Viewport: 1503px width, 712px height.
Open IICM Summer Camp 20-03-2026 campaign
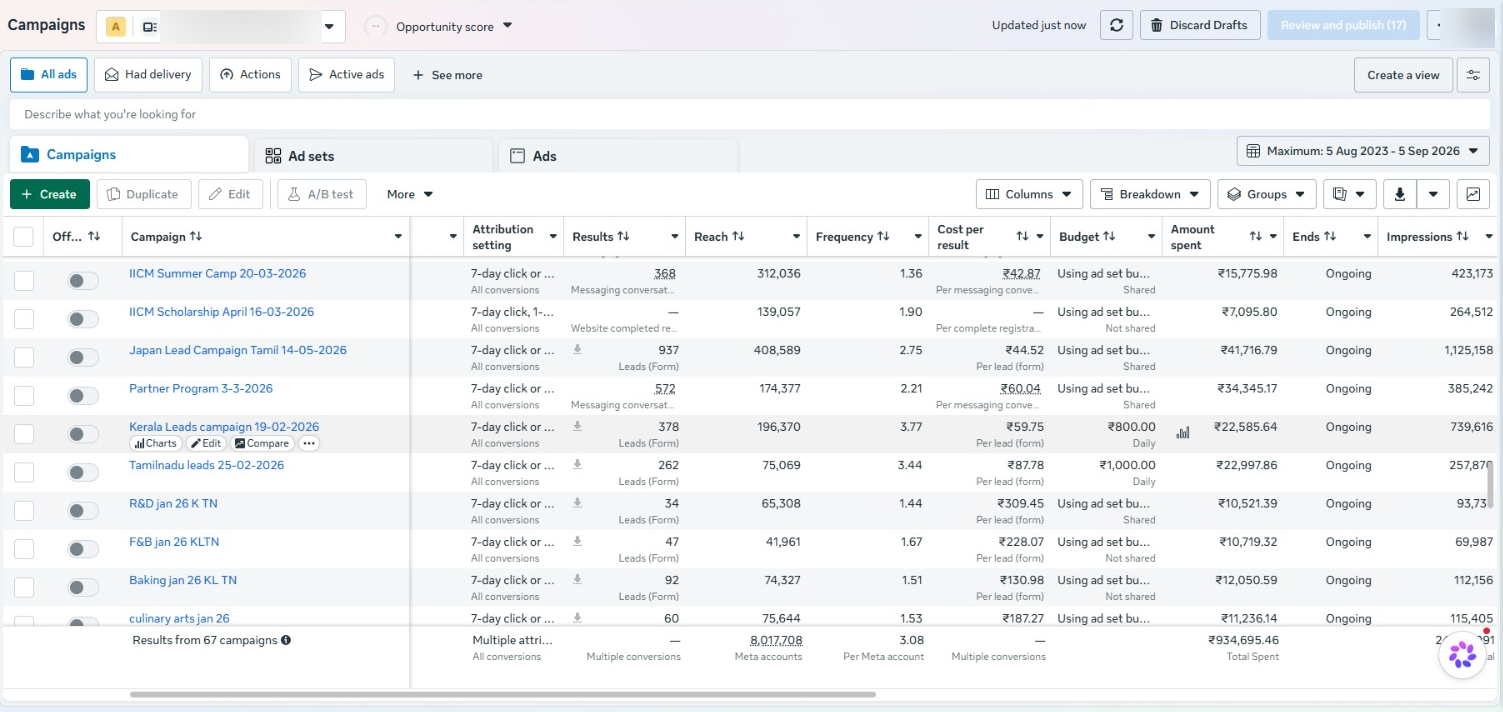[217, 273]
